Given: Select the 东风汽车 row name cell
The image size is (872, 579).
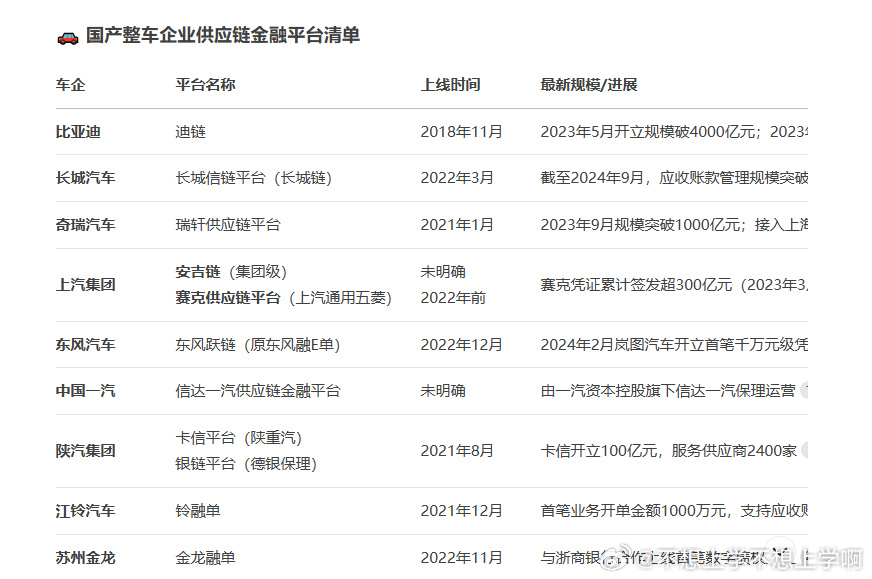Looking at the screenshot, I should coord(86,345).
